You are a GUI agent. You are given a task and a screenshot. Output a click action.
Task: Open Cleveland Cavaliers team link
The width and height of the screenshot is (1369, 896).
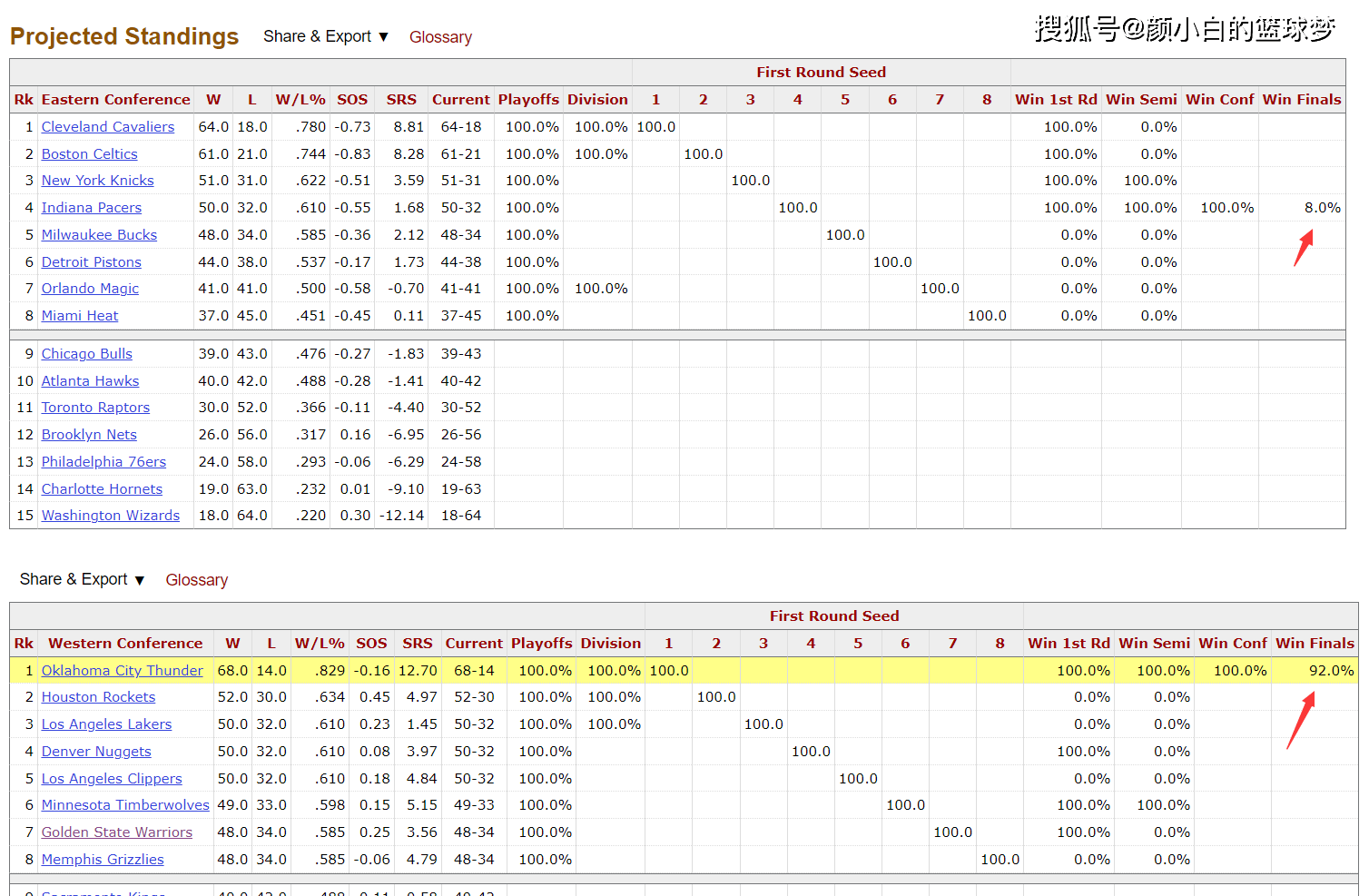click(x=108, y=127)
